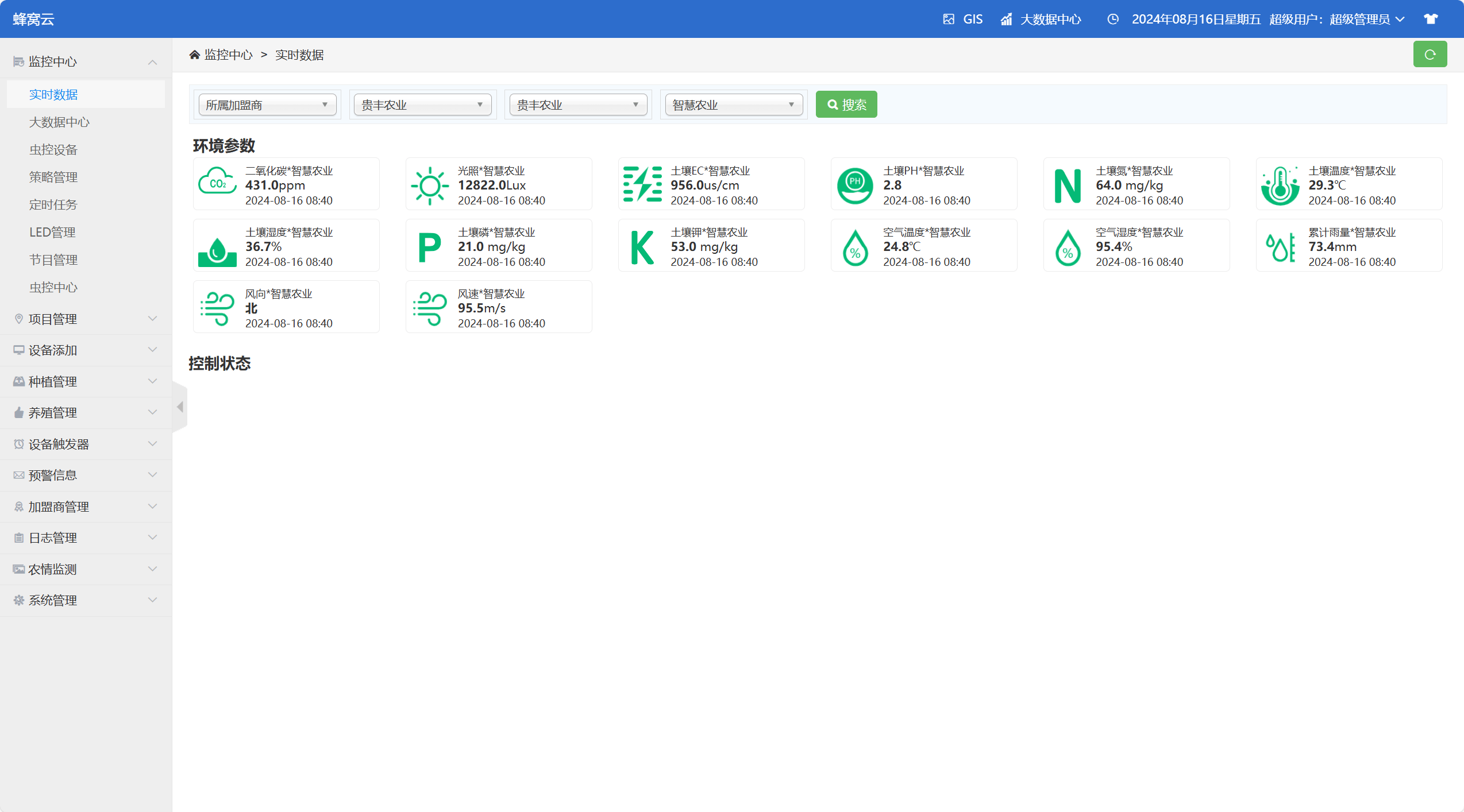Click the 2024年08月16日星期五 date text
The width and height of the screenshot is (1464, 812).
(x=1196, y=20)
